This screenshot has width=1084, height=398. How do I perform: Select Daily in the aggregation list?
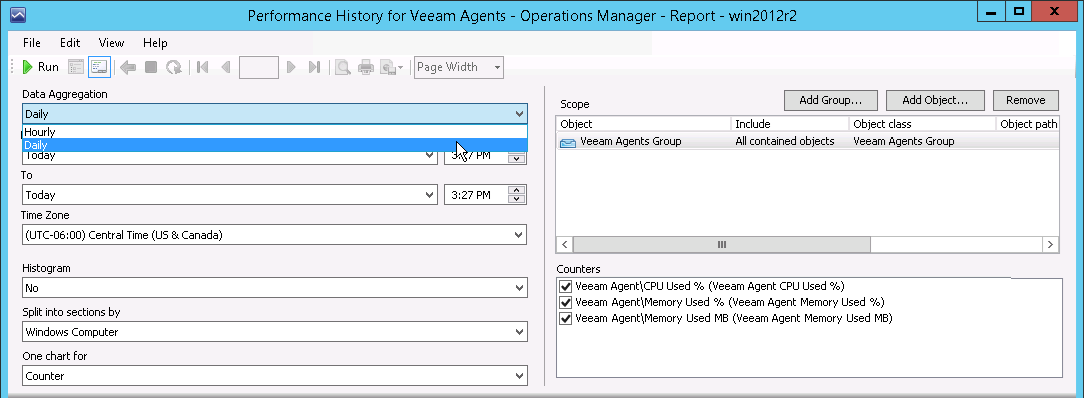tap(274, 145)
